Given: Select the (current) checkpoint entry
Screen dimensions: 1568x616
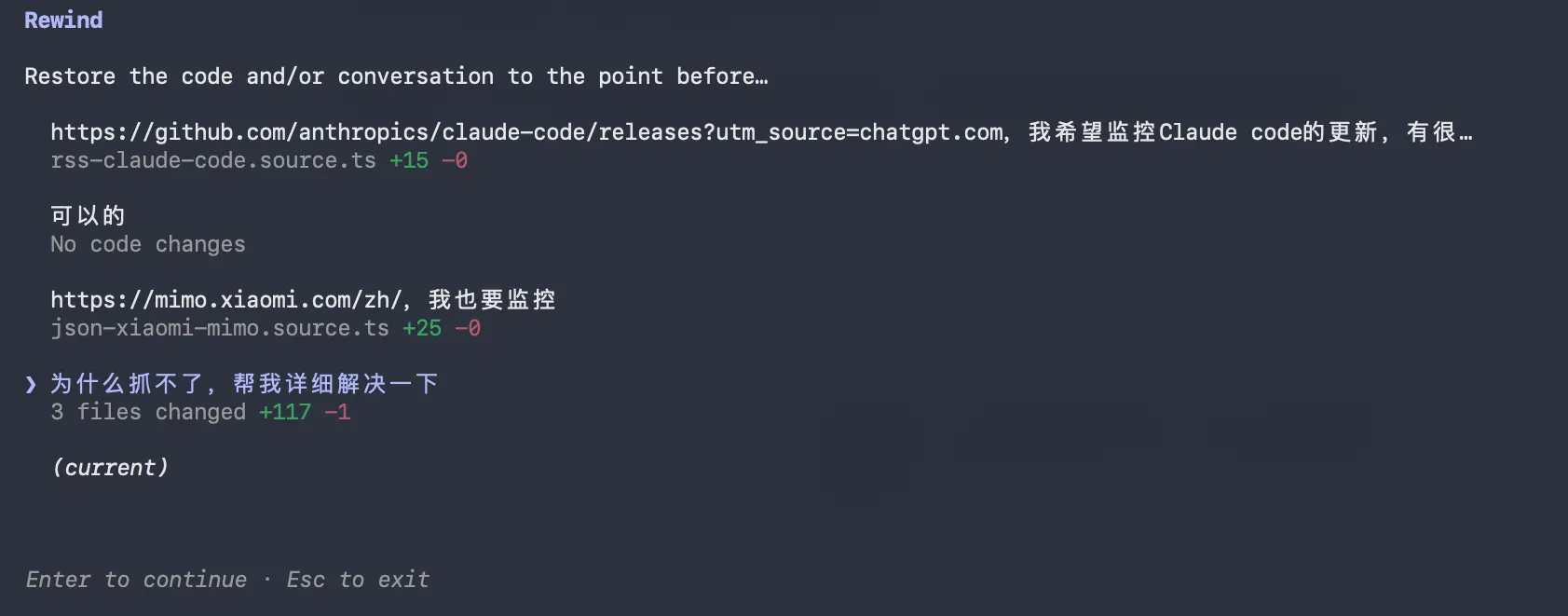Looking at the screenshot, I should point(110,468).
